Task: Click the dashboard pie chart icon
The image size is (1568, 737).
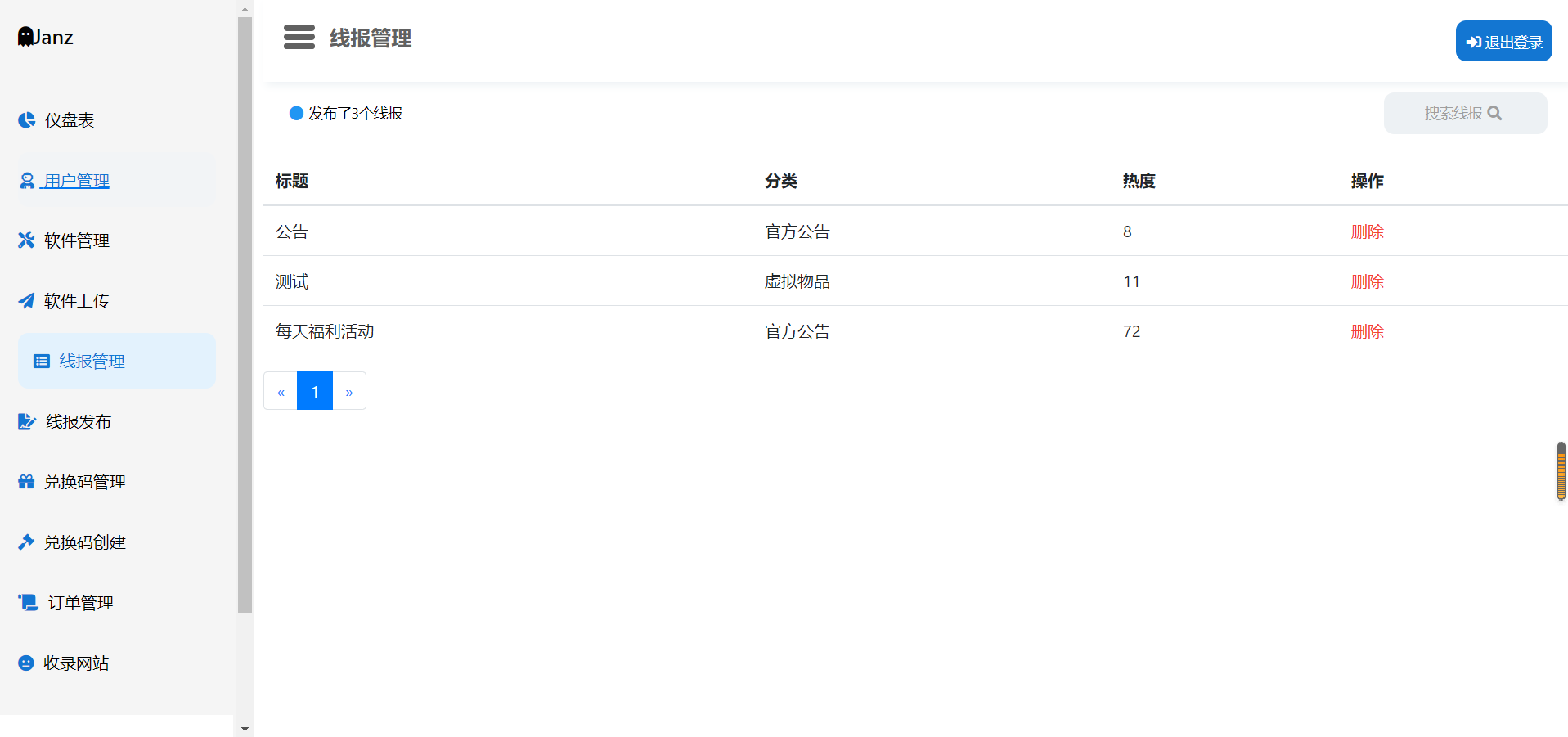Action: [26, 120]
